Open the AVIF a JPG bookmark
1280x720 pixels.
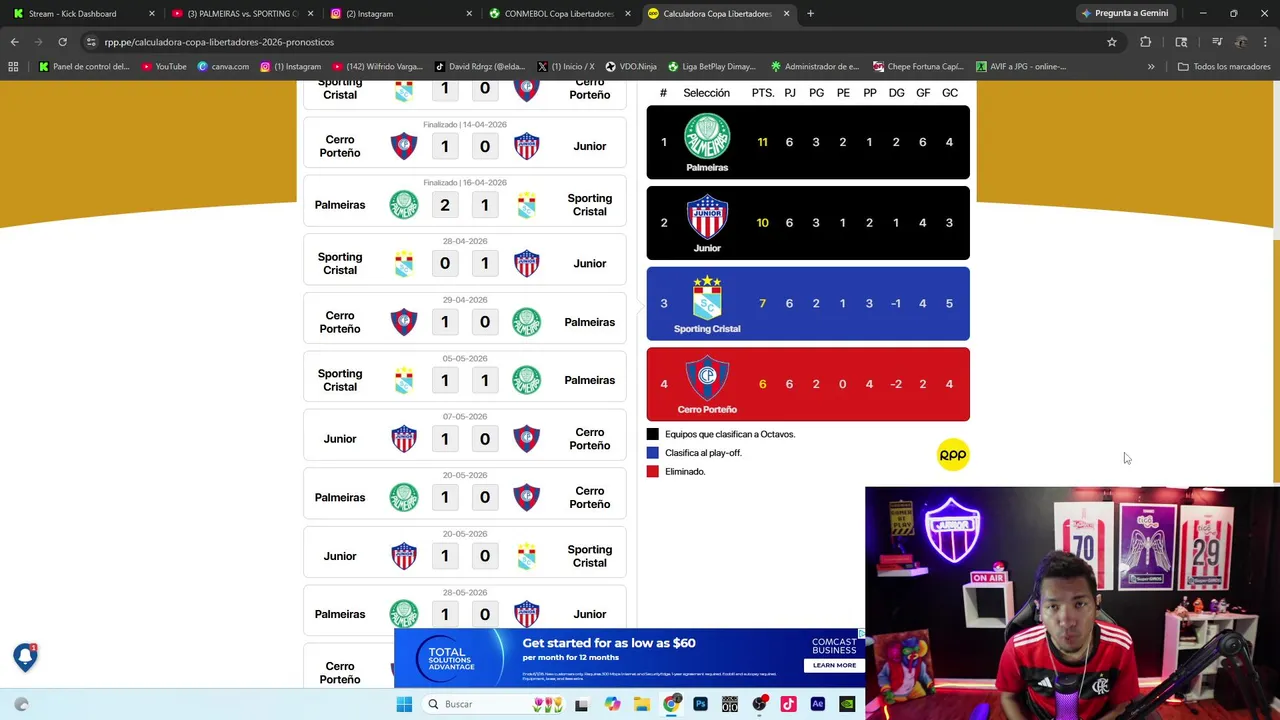[x=1021, y=67]
